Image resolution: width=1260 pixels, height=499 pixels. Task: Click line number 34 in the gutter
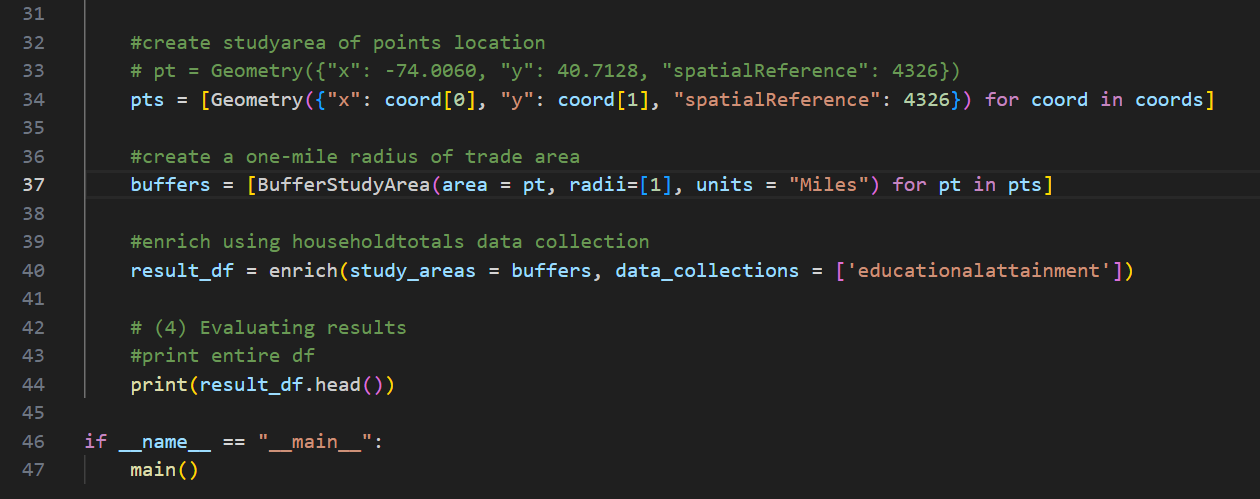(x=34, y=100)
